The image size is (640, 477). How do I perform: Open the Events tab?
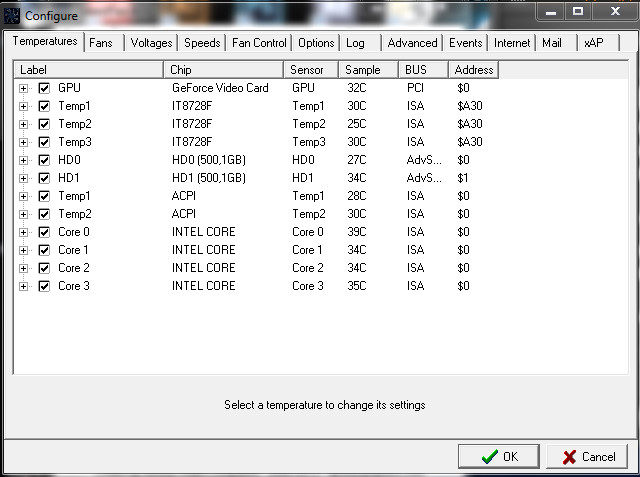tap(466, 43)
